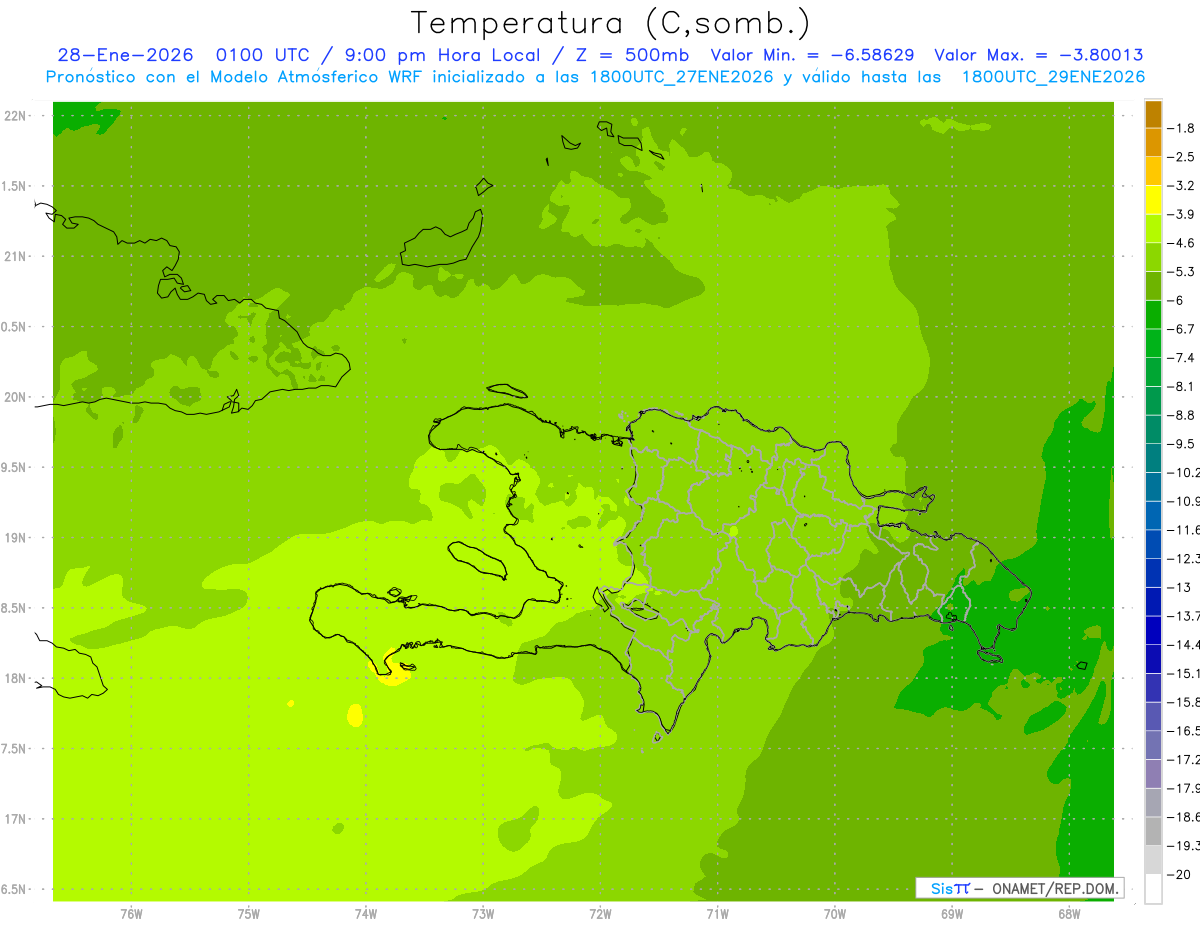Click the 21N latitude label
This screenshot has height=927, width=1200.
16,257
